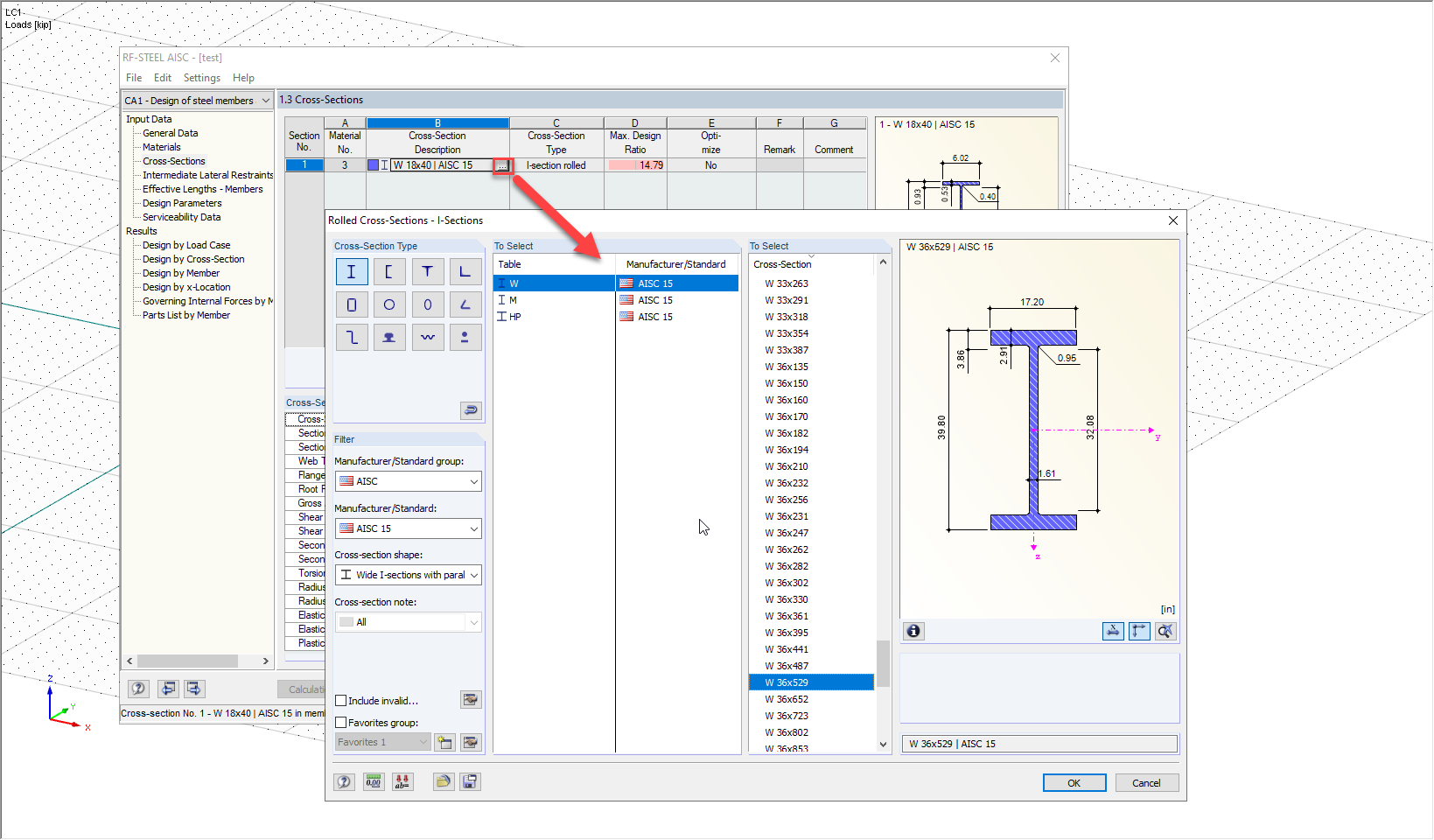Click Cancel in Rolled Cross-Sections dialog
Image resolution: width=1434 pixels, height=840 pixels.
pos(1146,783)
